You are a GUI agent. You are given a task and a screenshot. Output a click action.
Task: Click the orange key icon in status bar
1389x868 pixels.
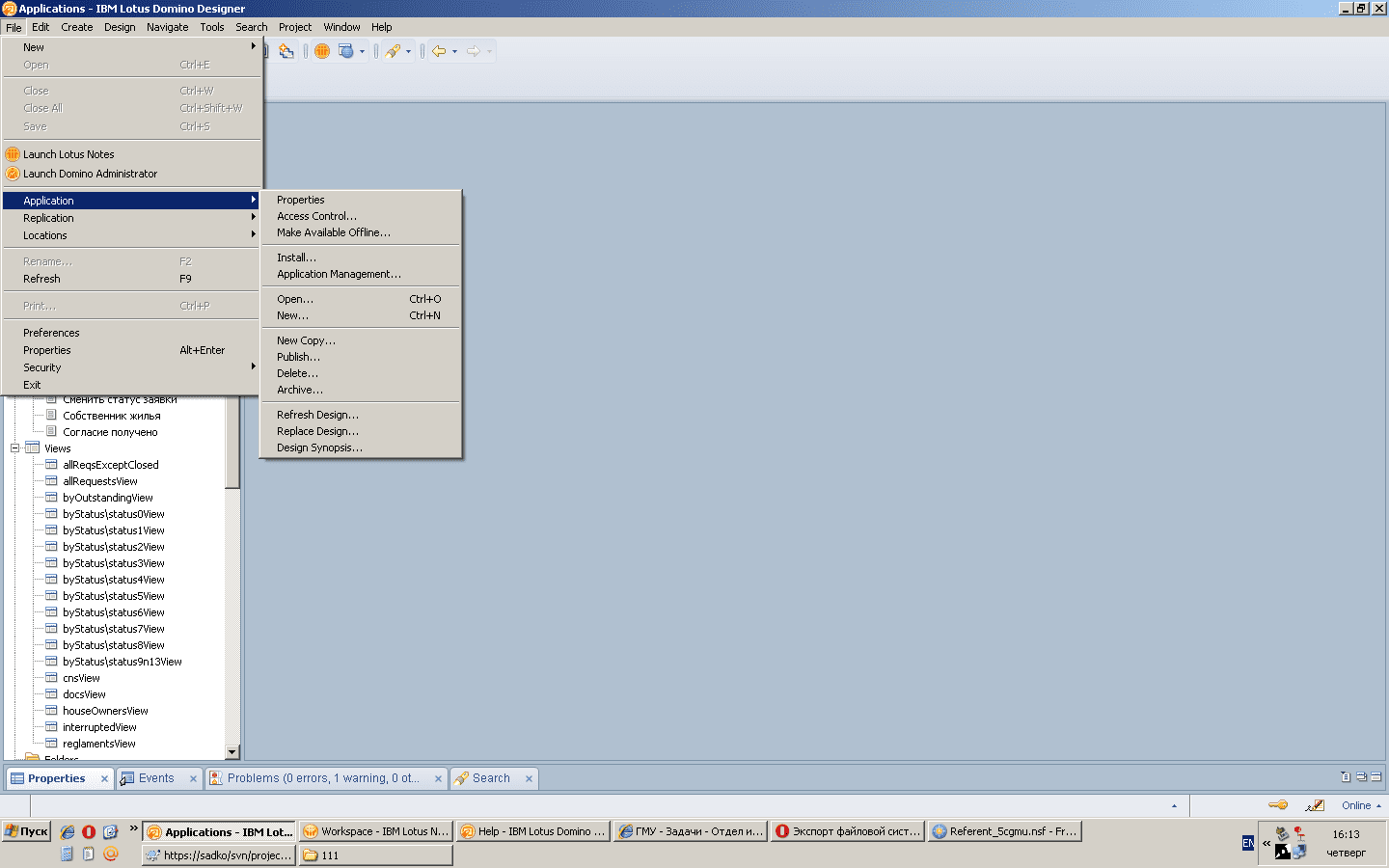tap(1278, 805)
